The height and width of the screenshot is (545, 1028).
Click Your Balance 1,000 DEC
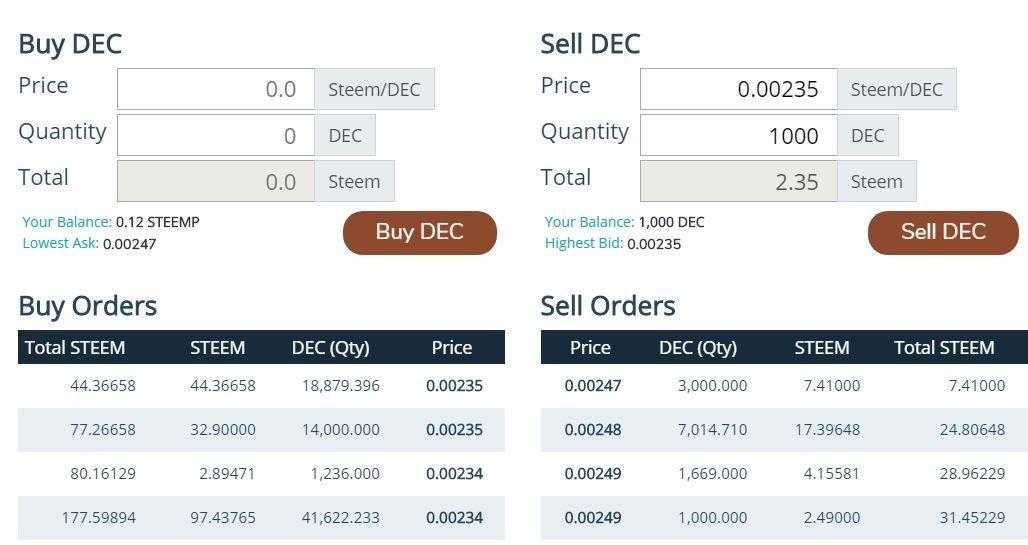click(x=671, y=222)
